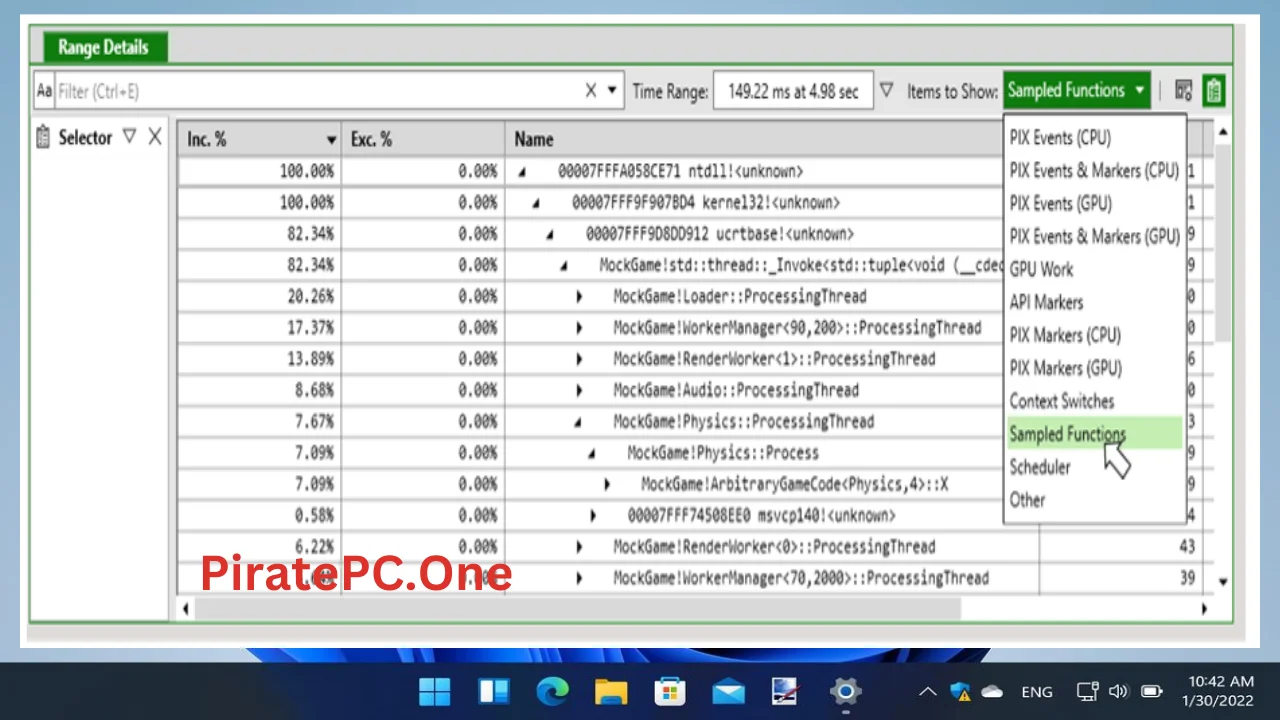Expand MockGame!Loader::ProcessingThread node
The height and width of the screenshot is (720, 1280).
(x=579, y=297)
